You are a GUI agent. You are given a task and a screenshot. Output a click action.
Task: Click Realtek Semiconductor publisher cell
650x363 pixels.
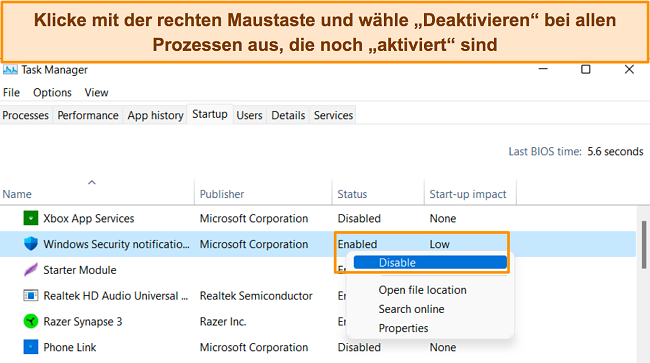click(256, 295)
